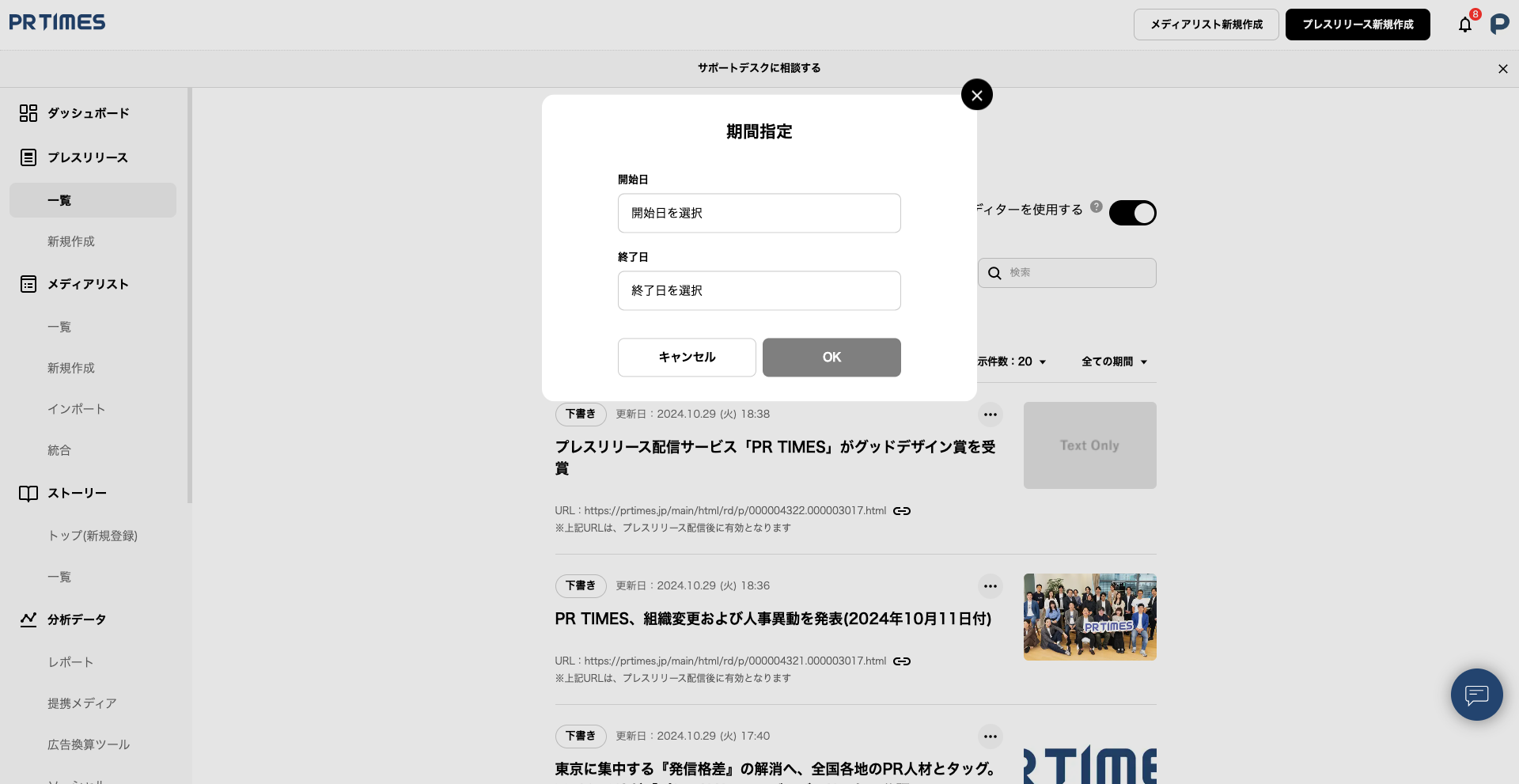Click the Text Only thumbnail

click(x=1090, y=445)
